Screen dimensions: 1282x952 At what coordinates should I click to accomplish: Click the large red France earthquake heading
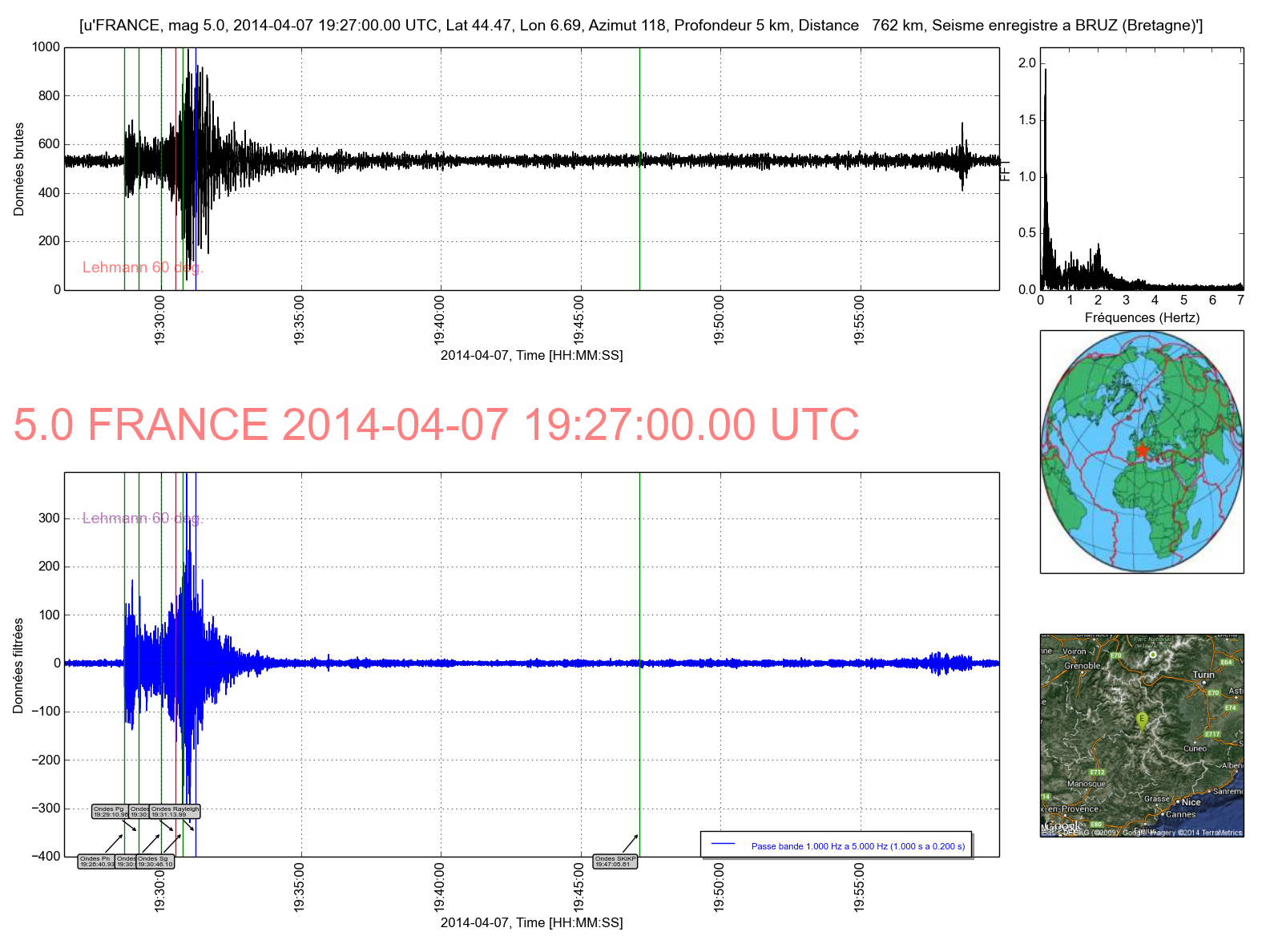(436, 425)
